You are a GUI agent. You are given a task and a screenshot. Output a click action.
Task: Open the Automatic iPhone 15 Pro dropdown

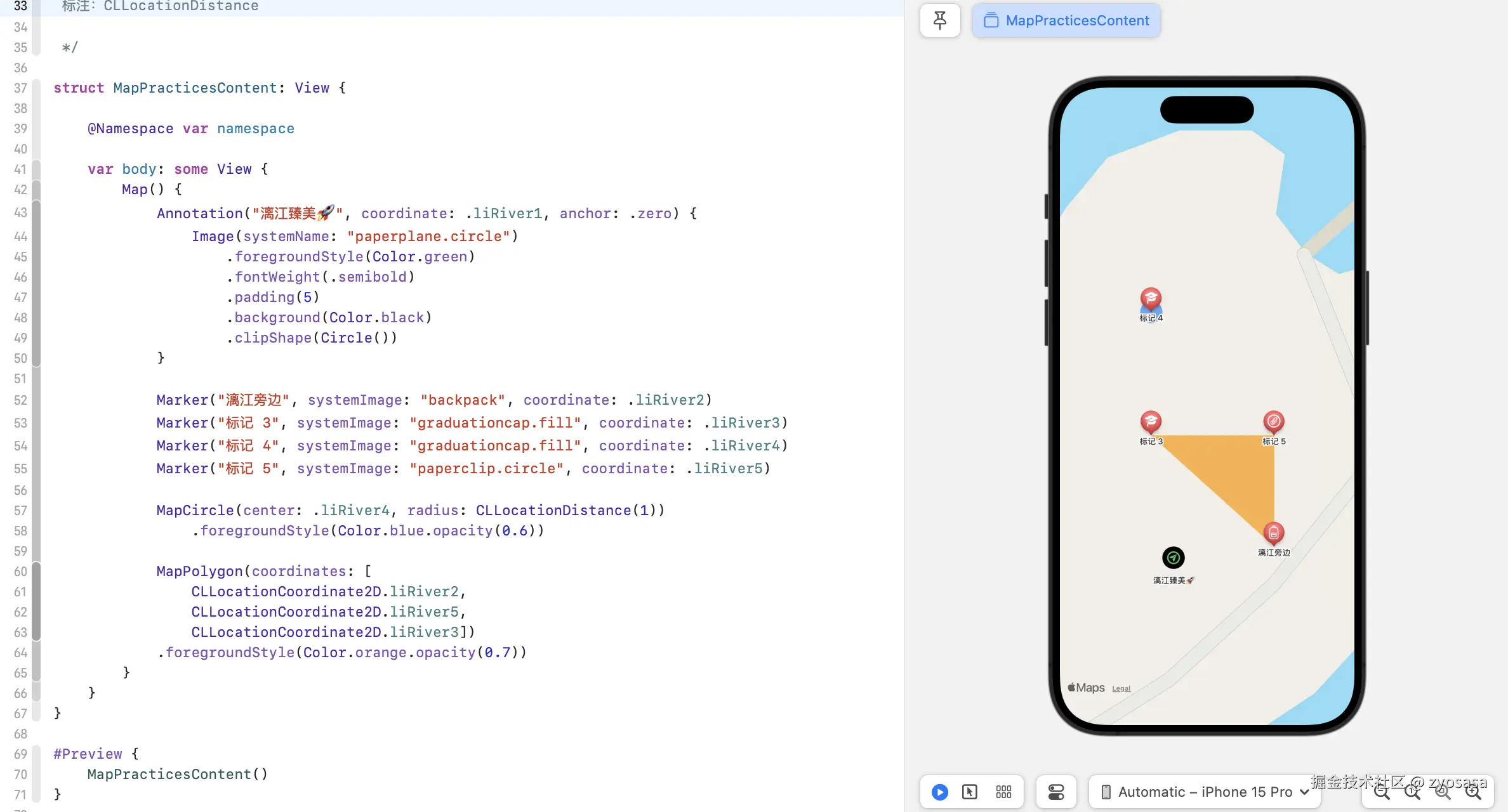point(1205,792)
